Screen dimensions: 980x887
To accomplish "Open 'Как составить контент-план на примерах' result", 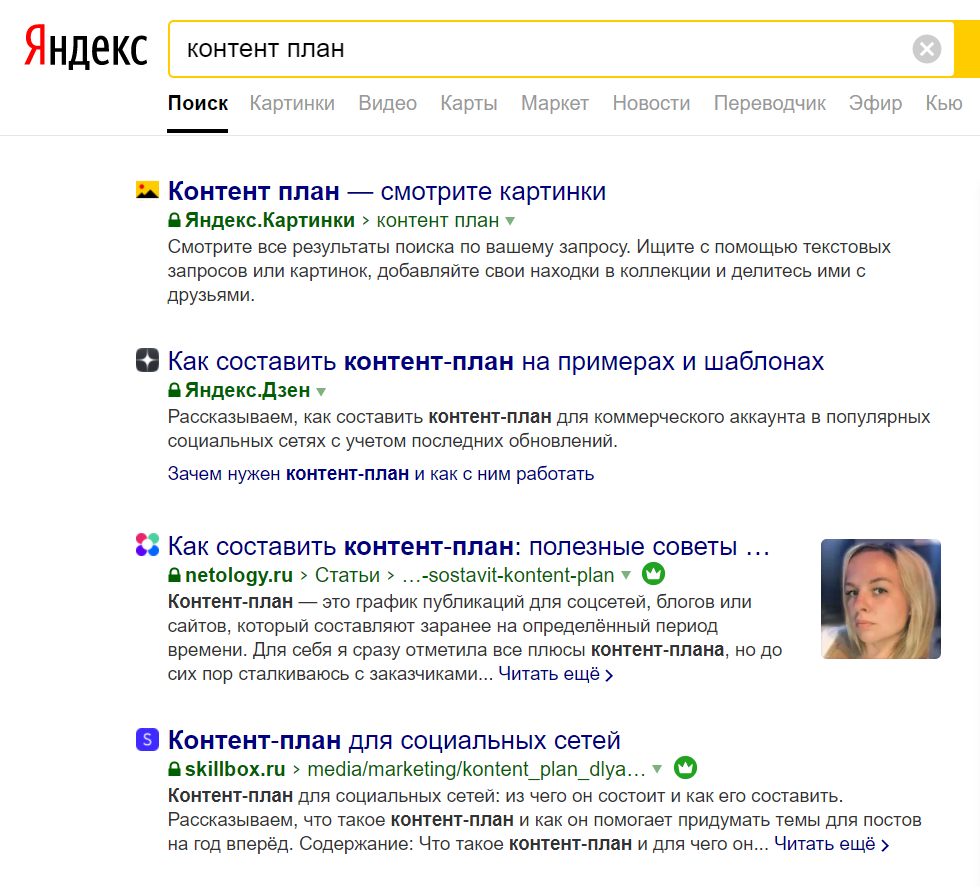I will coord(496,361).
